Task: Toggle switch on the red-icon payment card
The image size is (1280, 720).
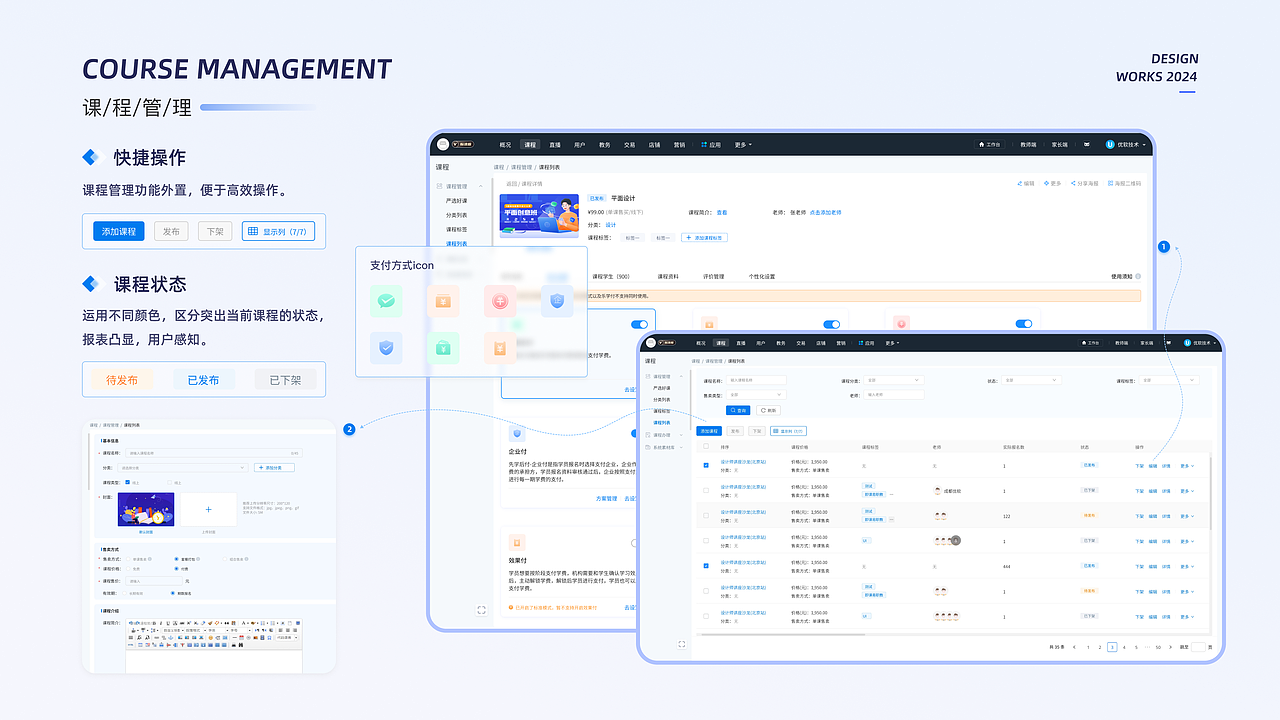Action: tap(1023, 324)
